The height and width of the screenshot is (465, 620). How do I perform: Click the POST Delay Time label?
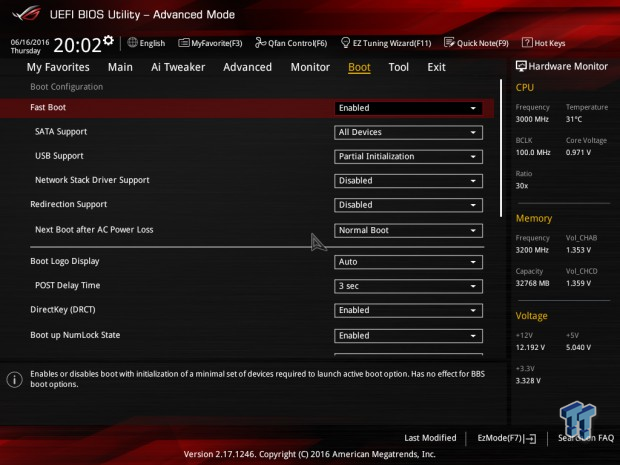click(x=68, y=285)
